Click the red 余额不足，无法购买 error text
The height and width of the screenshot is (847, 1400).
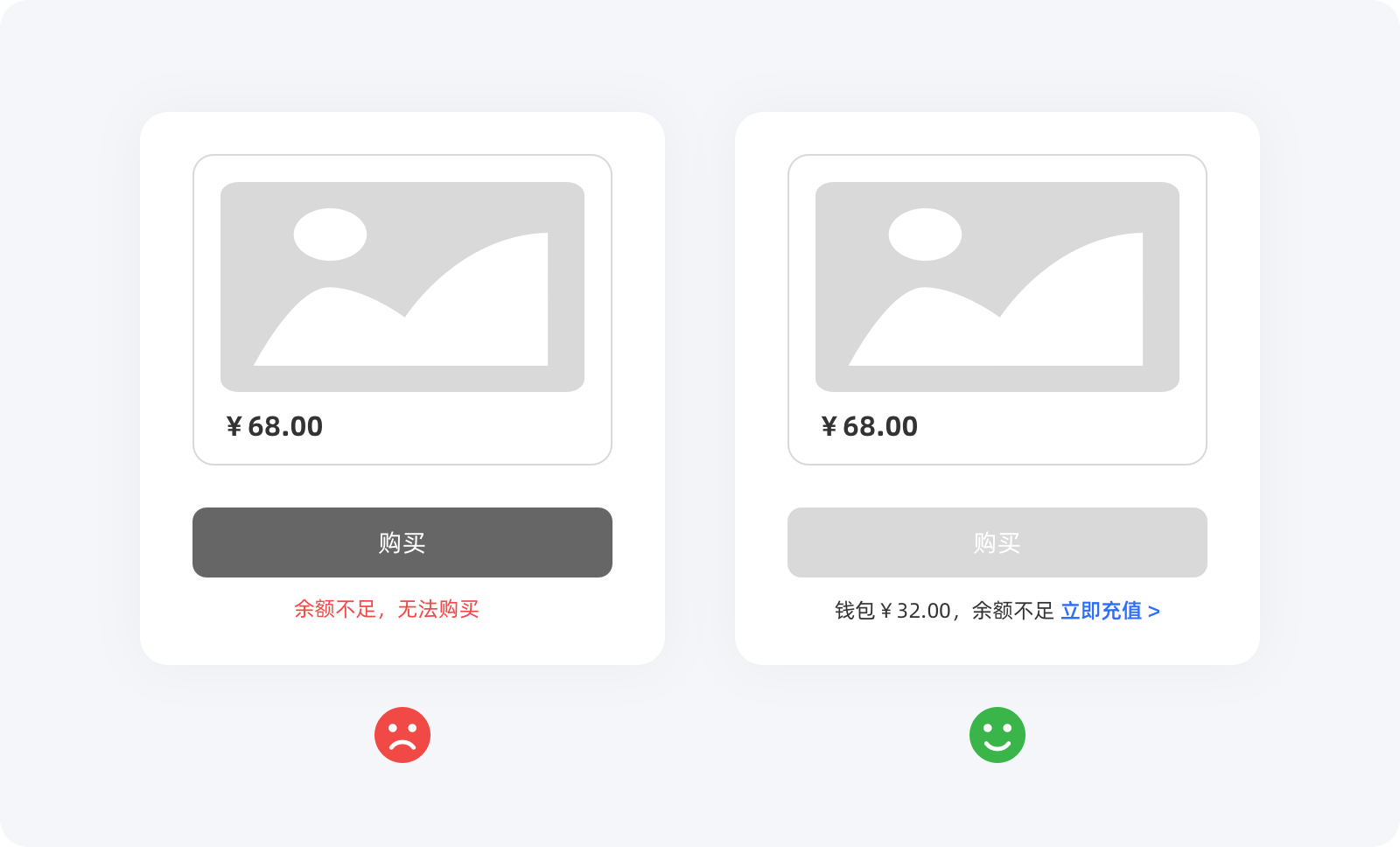387,609
